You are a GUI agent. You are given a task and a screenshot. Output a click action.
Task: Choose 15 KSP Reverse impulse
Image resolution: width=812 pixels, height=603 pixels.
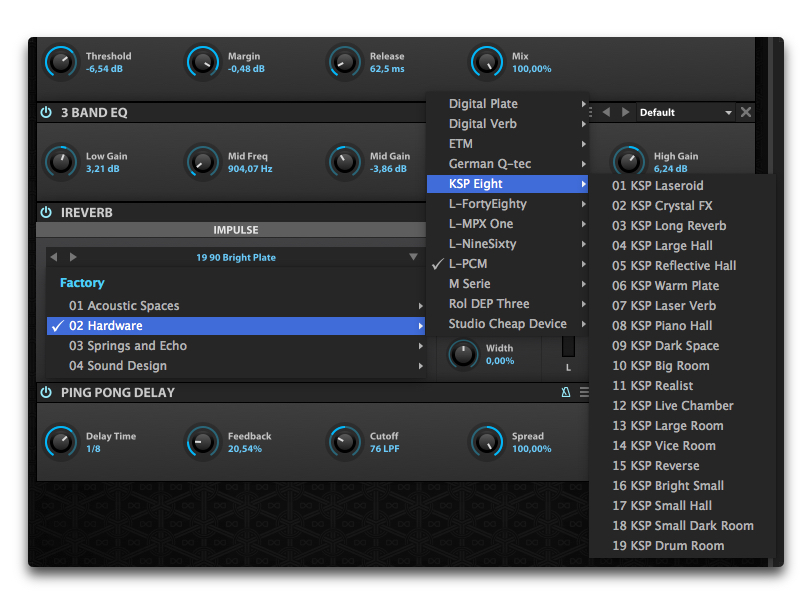pos(683,466)
